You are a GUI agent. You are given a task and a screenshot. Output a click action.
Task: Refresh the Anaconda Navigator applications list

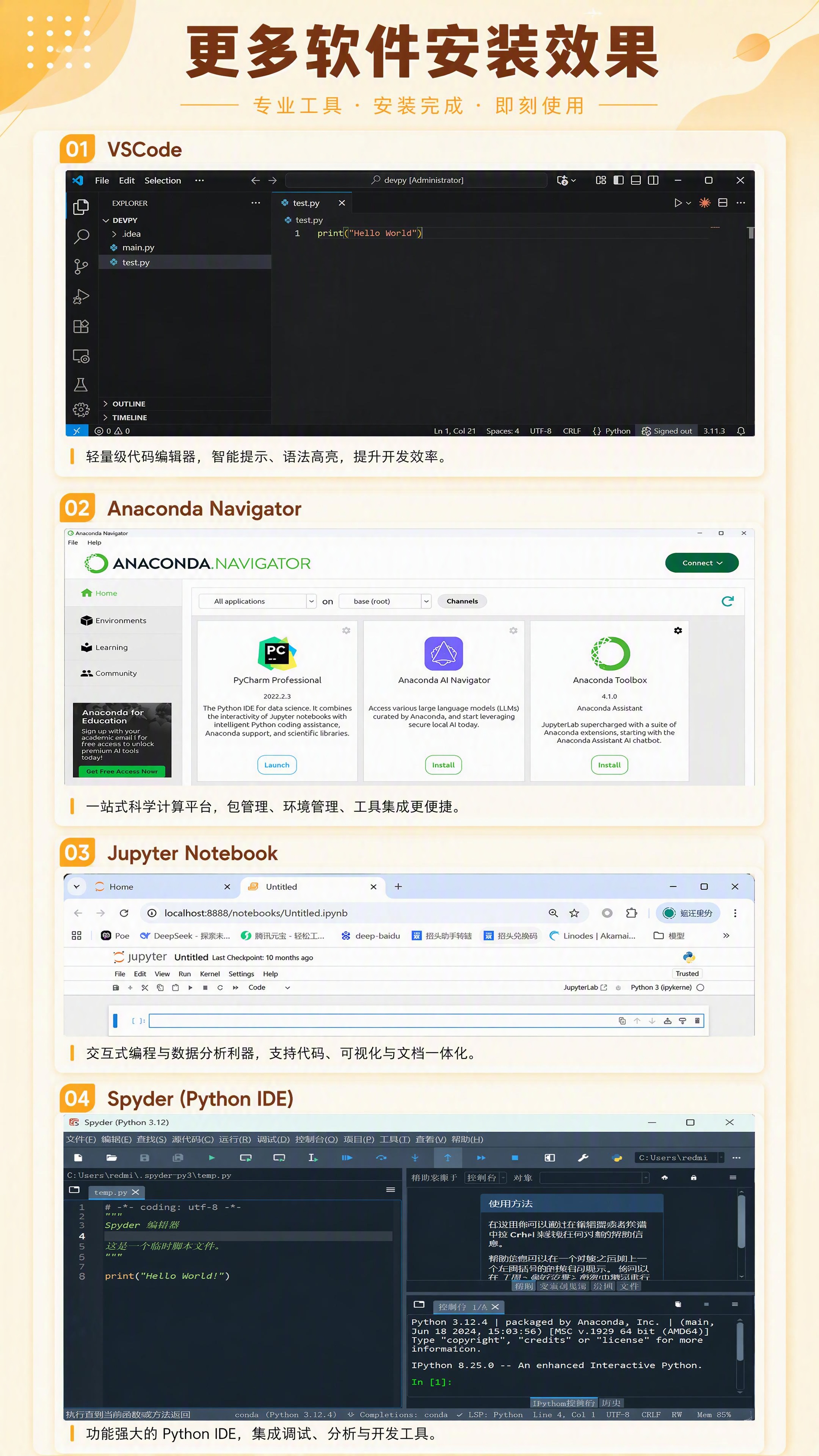pyautogui.click(x=728, y=601)
